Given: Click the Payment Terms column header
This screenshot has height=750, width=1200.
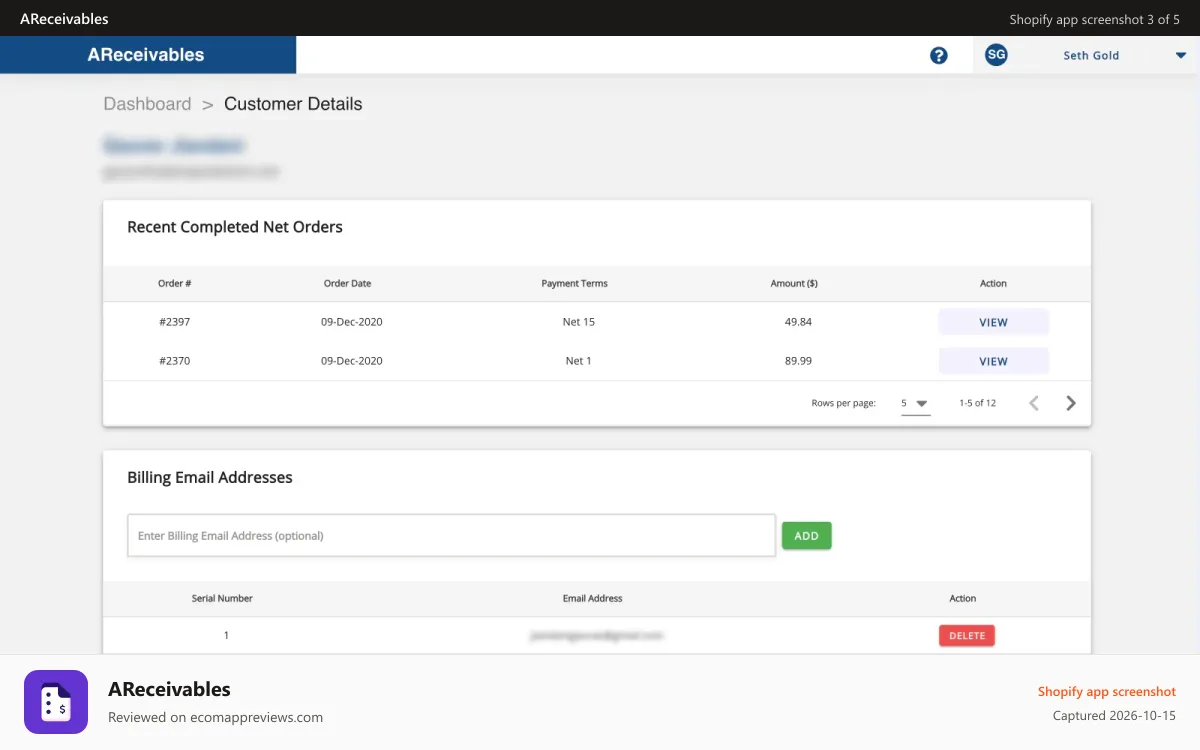Looking at the screenshot, I should [574, 284].
